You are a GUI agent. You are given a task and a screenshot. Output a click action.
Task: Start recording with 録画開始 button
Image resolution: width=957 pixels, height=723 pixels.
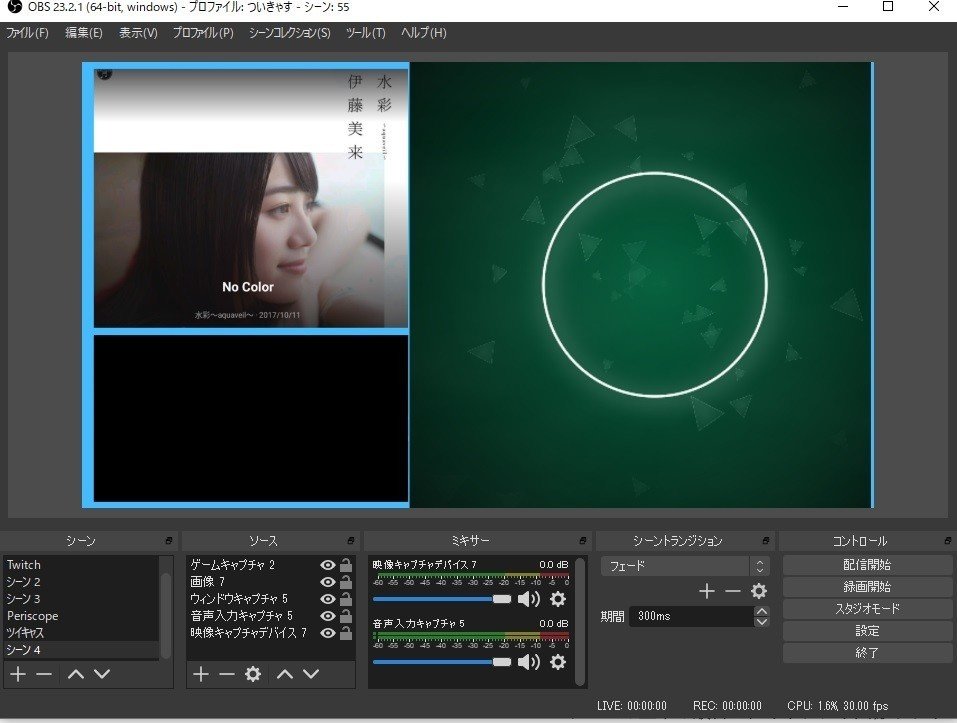867,587
